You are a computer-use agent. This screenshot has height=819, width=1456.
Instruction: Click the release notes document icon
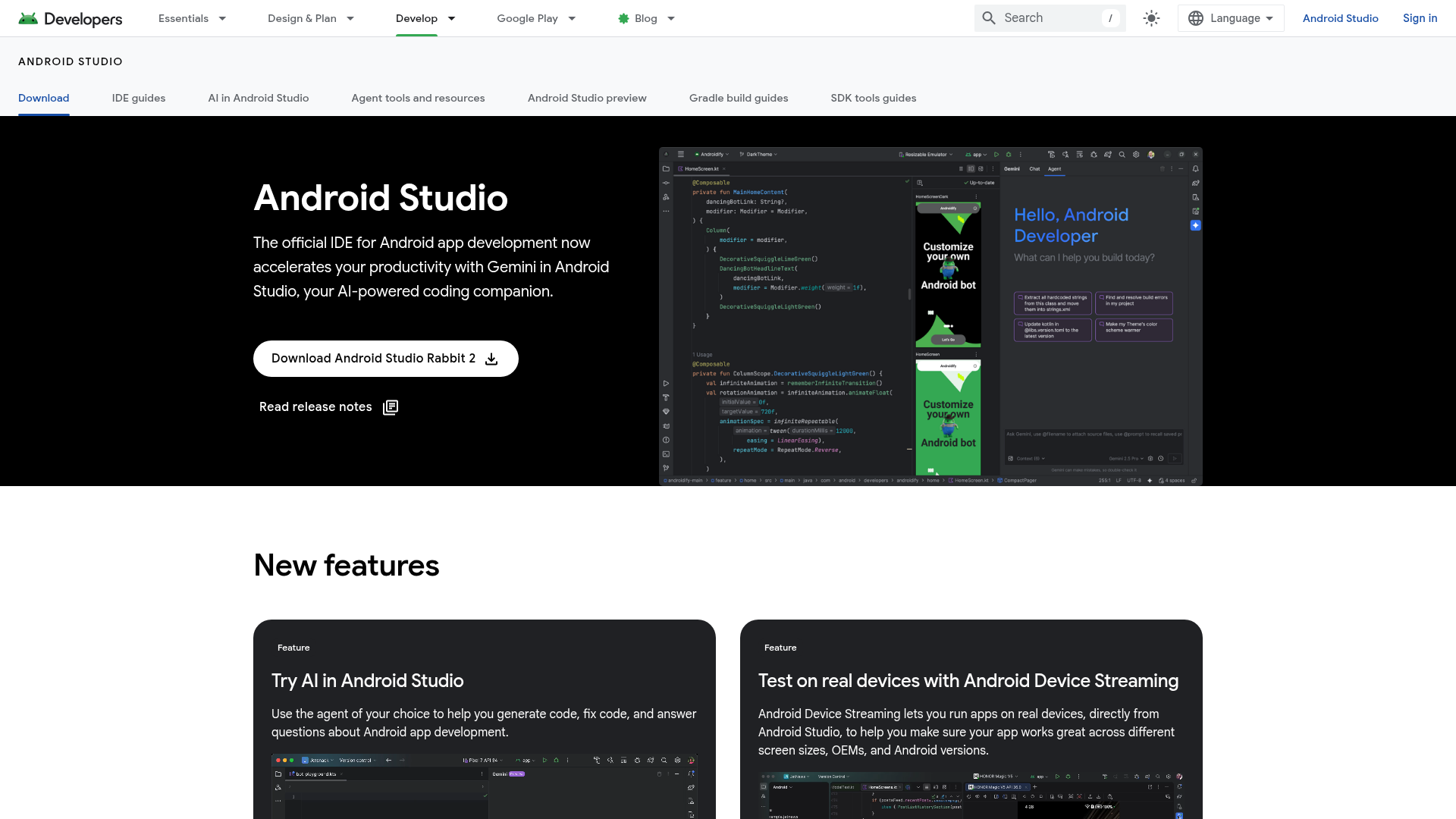coord(391,407)
